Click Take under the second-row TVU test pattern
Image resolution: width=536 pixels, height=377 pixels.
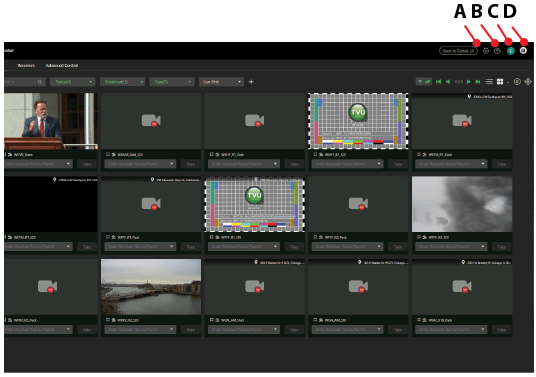(294, 247)
